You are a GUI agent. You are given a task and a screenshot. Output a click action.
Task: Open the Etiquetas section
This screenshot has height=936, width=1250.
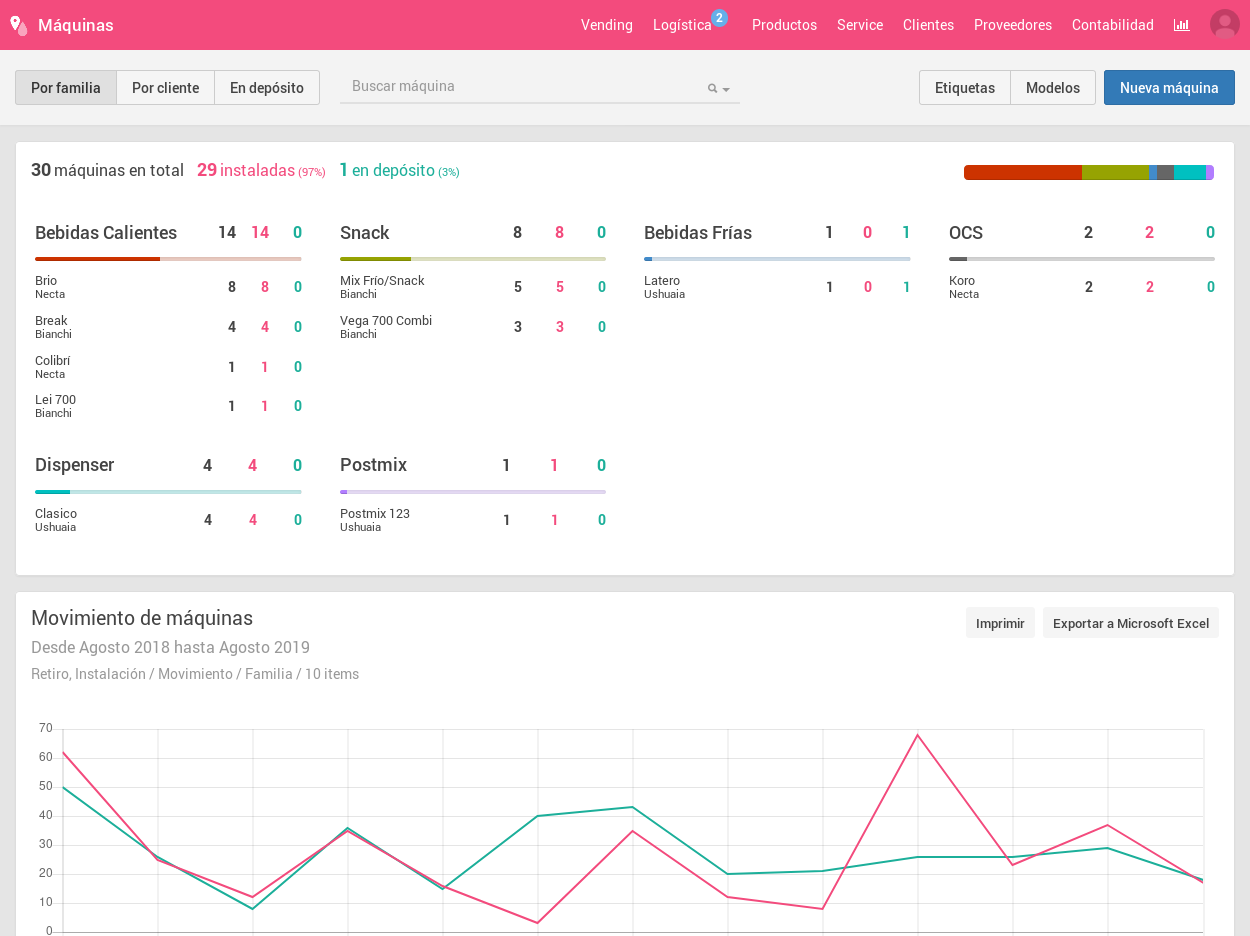pyautogui.click(x=964, y=88)
